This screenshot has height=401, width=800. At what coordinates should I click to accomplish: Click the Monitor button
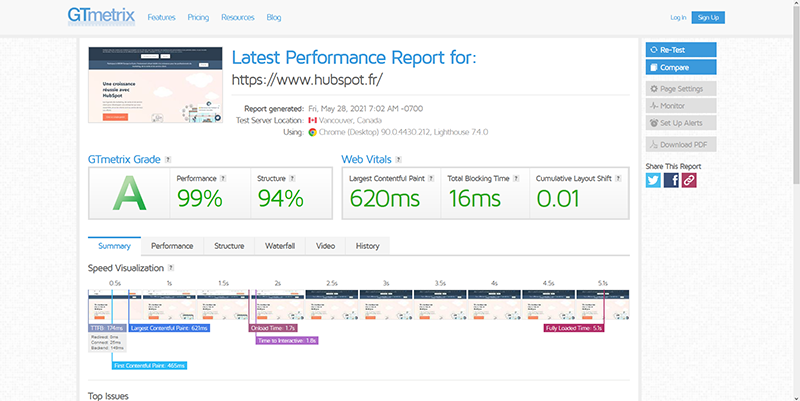click(681, 106)
